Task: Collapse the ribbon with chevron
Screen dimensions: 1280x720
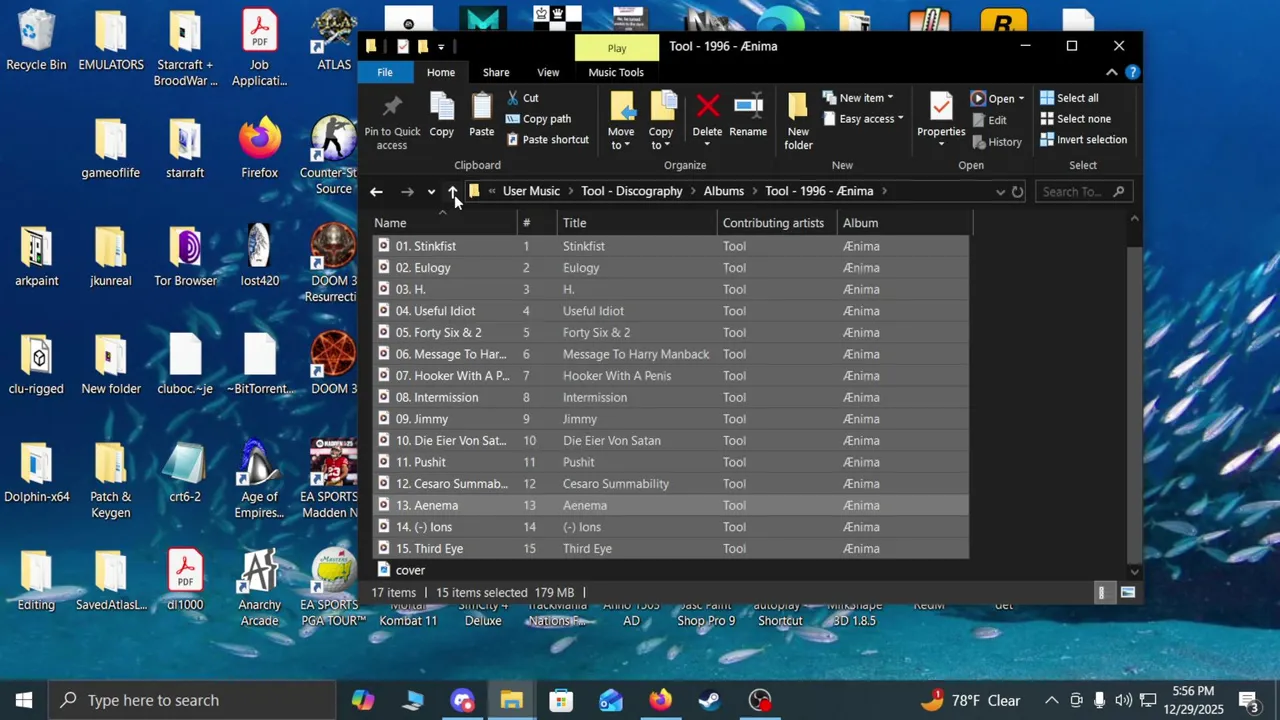Action: 1111,72
